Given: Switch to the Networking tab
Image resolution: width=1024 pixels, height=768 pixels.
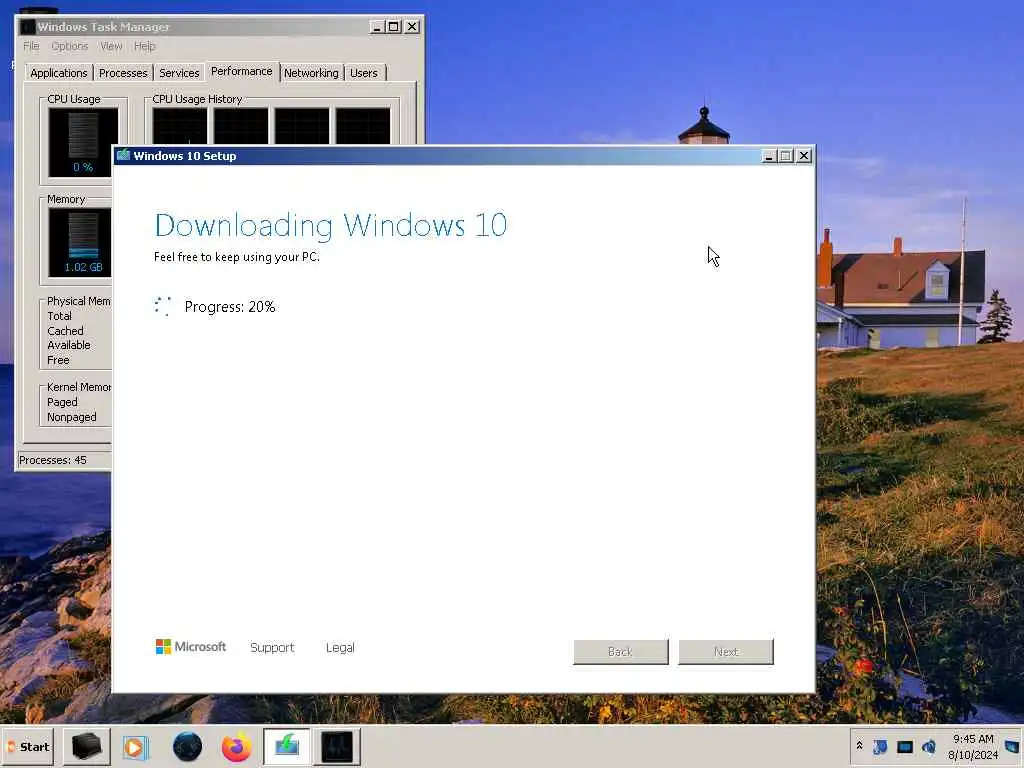Looking at the screenshot, I should pos(312,72).
